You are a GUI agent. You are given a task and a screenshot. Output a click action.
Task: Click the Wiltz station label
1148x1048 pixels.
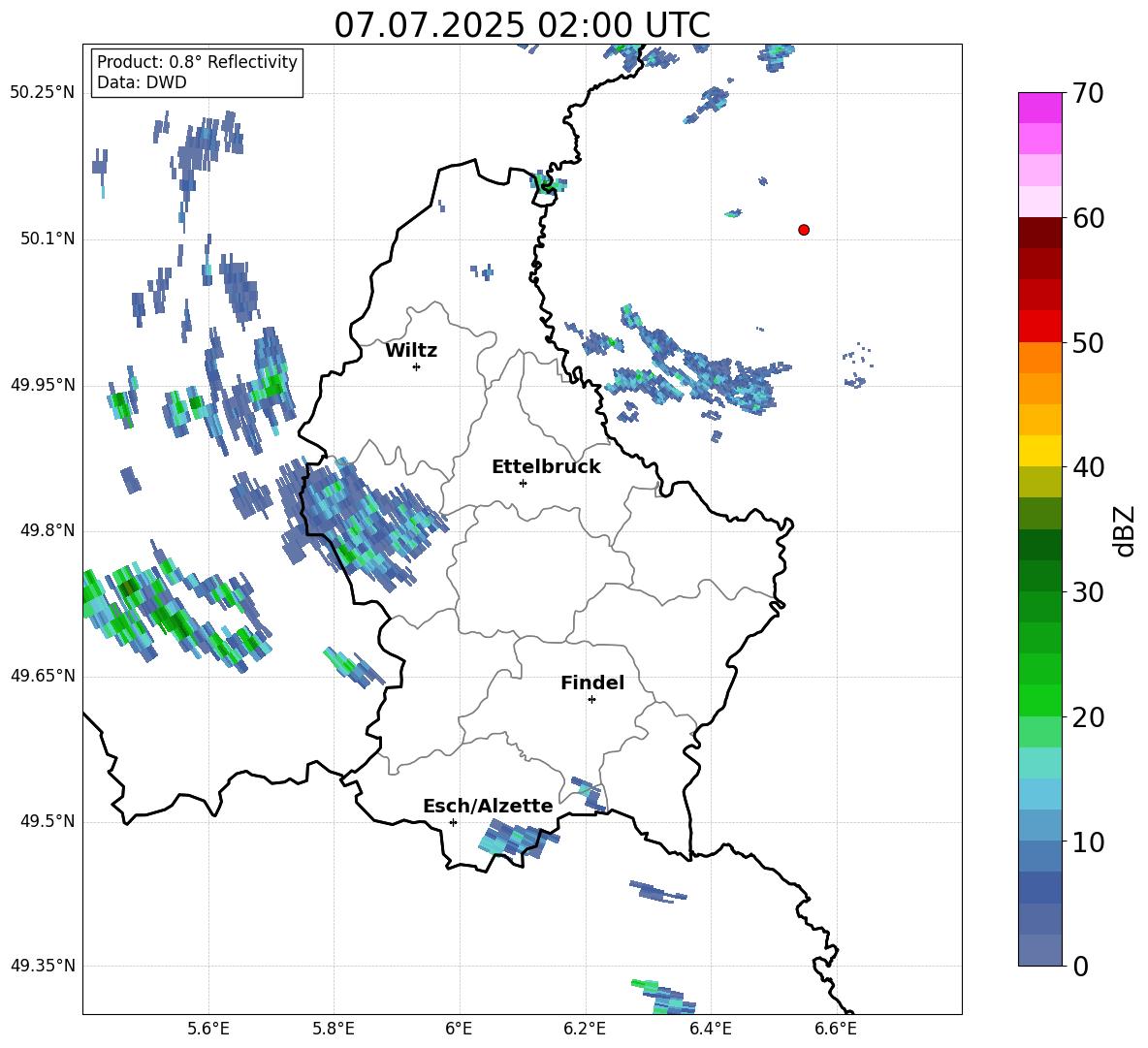click(x=411, y=351)
